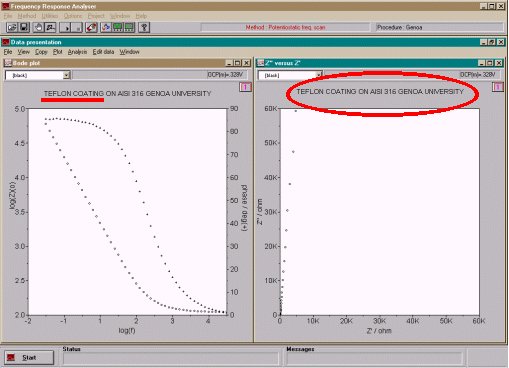The image size is (509, 368).
Task: Click the open file toolbar icon
Action: [12, 27]
